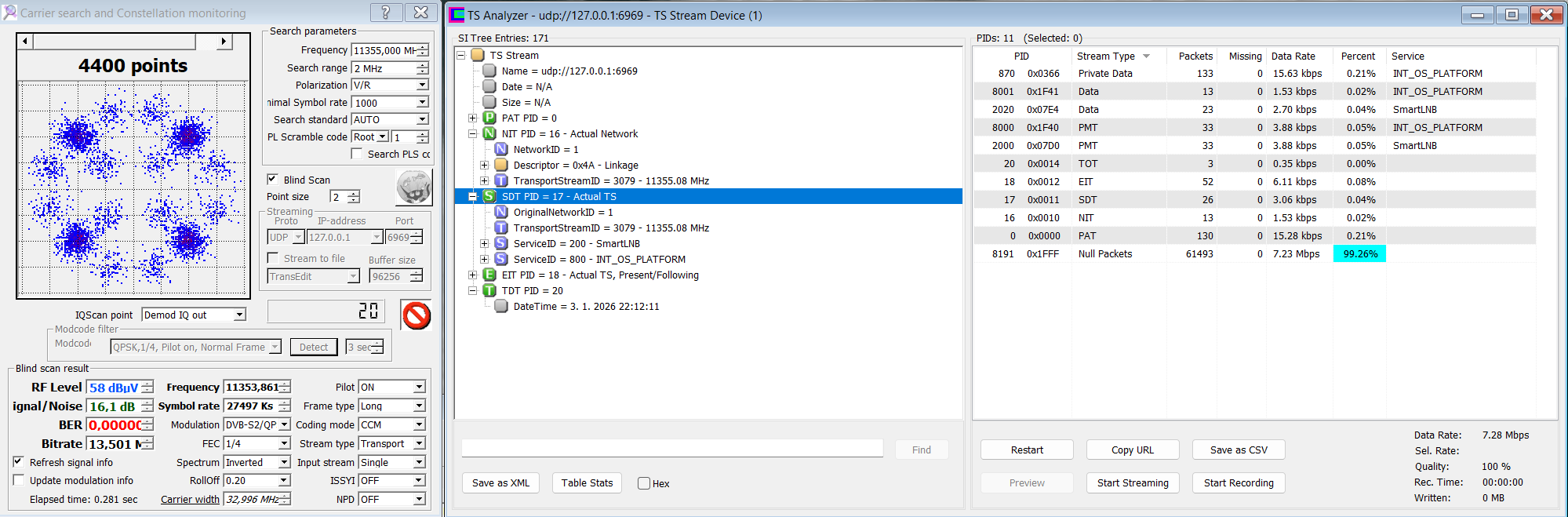Screen dimensions: 1568x517
Task: Click the SDT PID = 17 tree icon
Action: [489, 197]
